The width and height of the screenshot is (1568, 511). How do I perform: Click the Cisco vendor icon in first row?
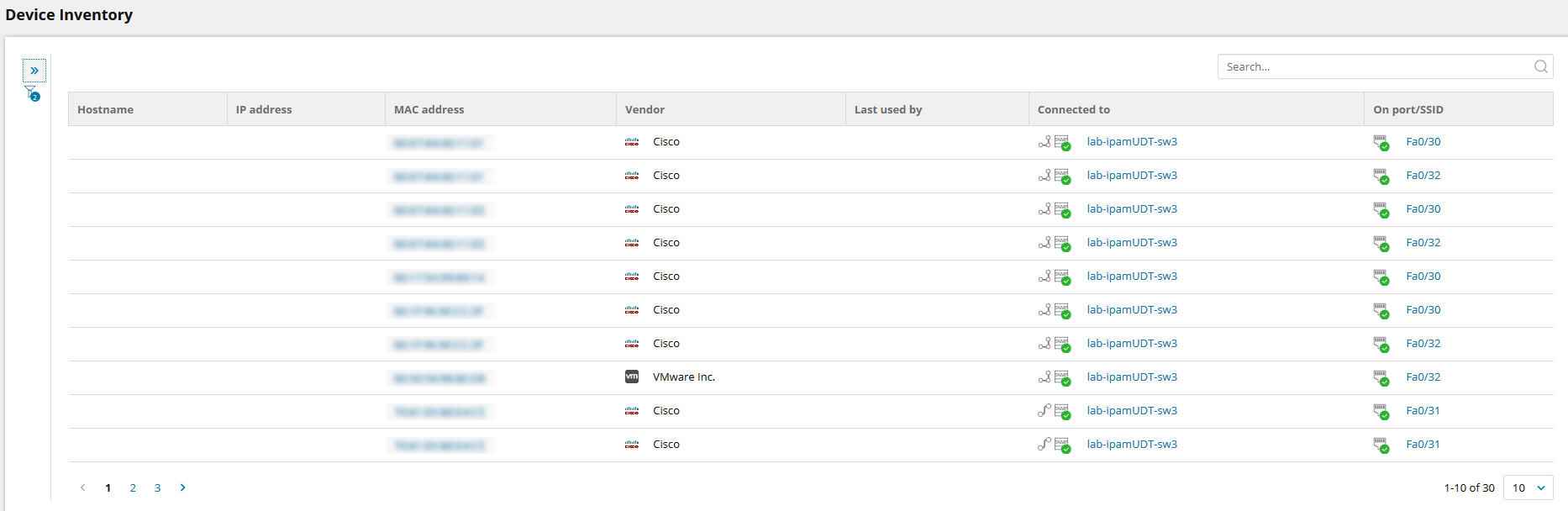click(632, 142)
